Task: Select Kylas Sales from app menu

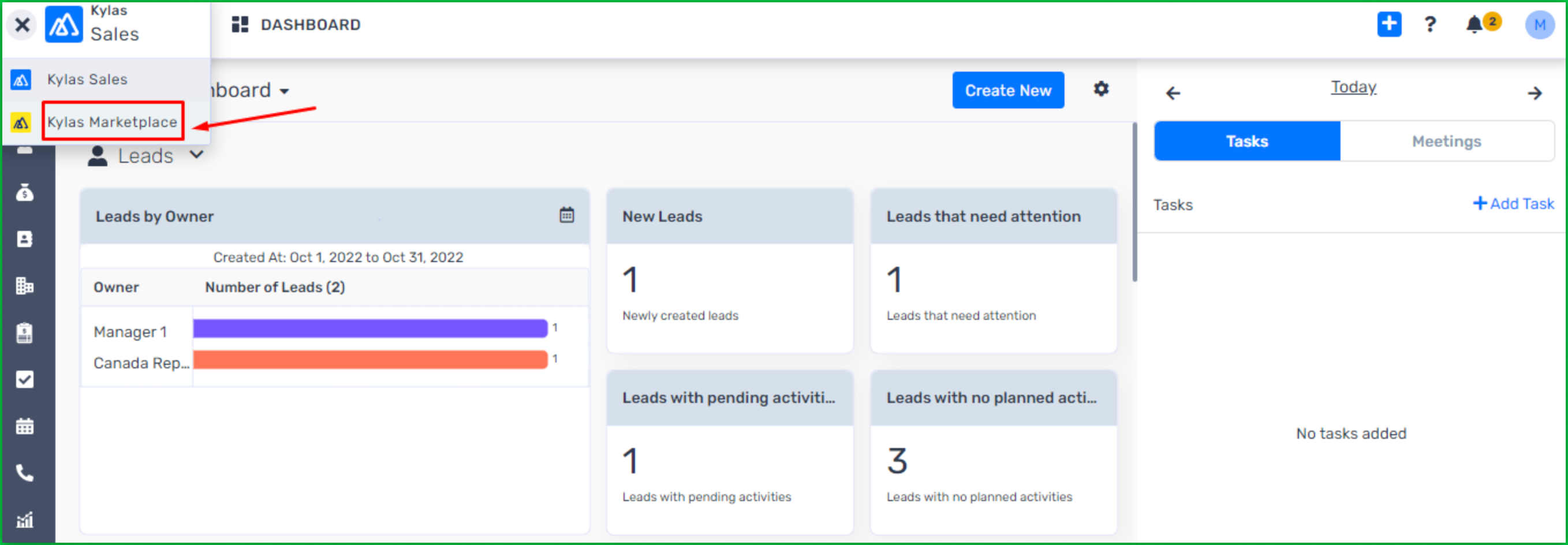Action: pyautogui.click(x=87, y=79)
